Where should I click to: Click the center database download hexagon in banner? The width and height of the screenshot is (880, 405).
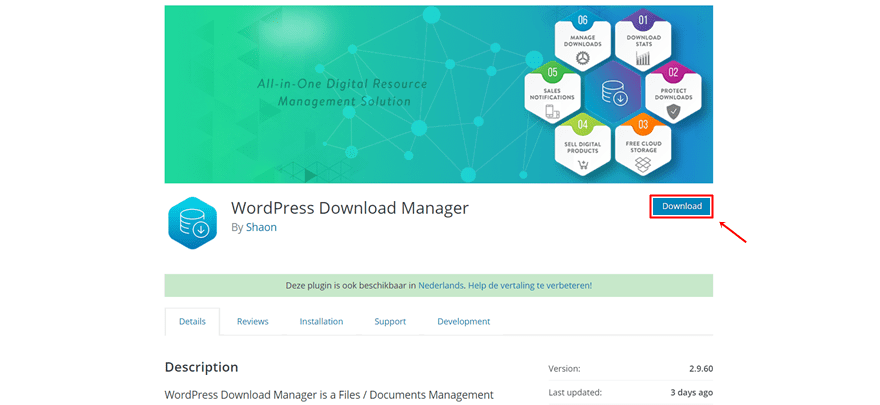(613, 93)
